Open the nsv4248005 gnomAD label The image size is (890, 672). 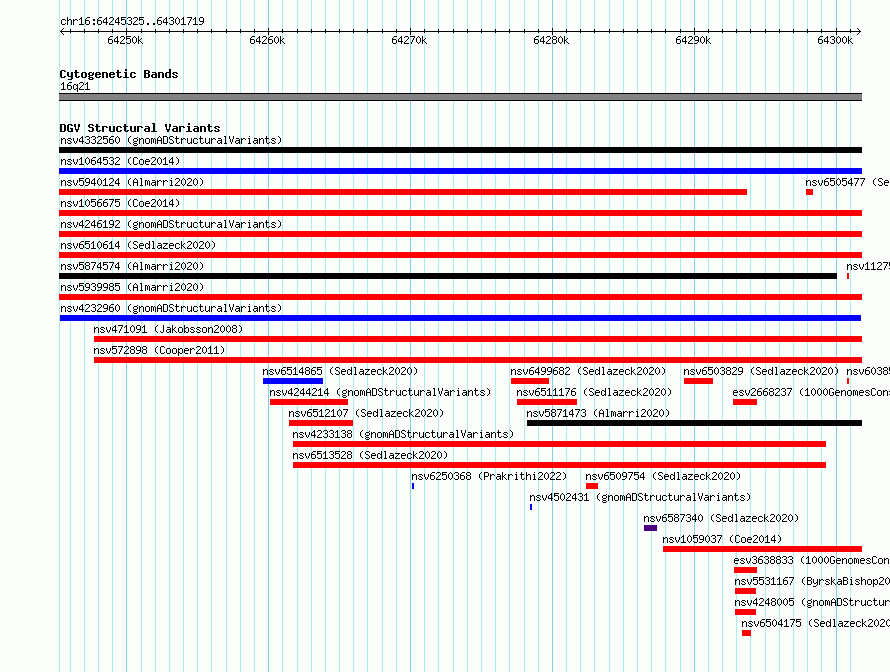812,602
